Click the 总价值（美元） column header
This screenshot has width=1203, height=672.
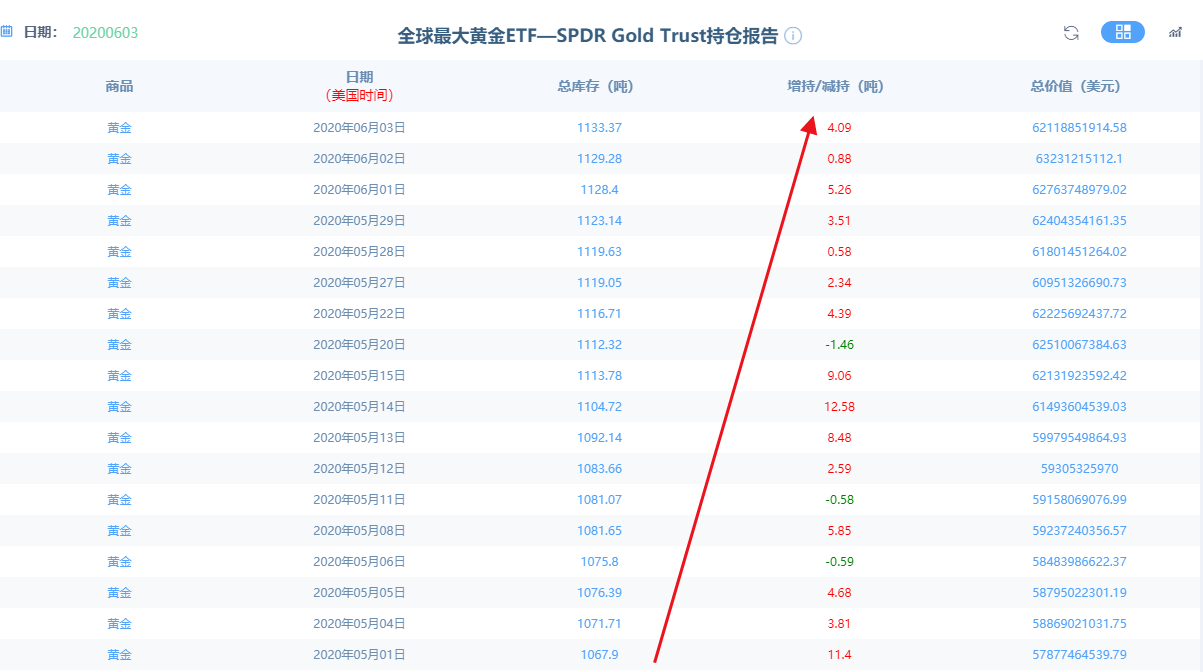[x=1079, y=87]
